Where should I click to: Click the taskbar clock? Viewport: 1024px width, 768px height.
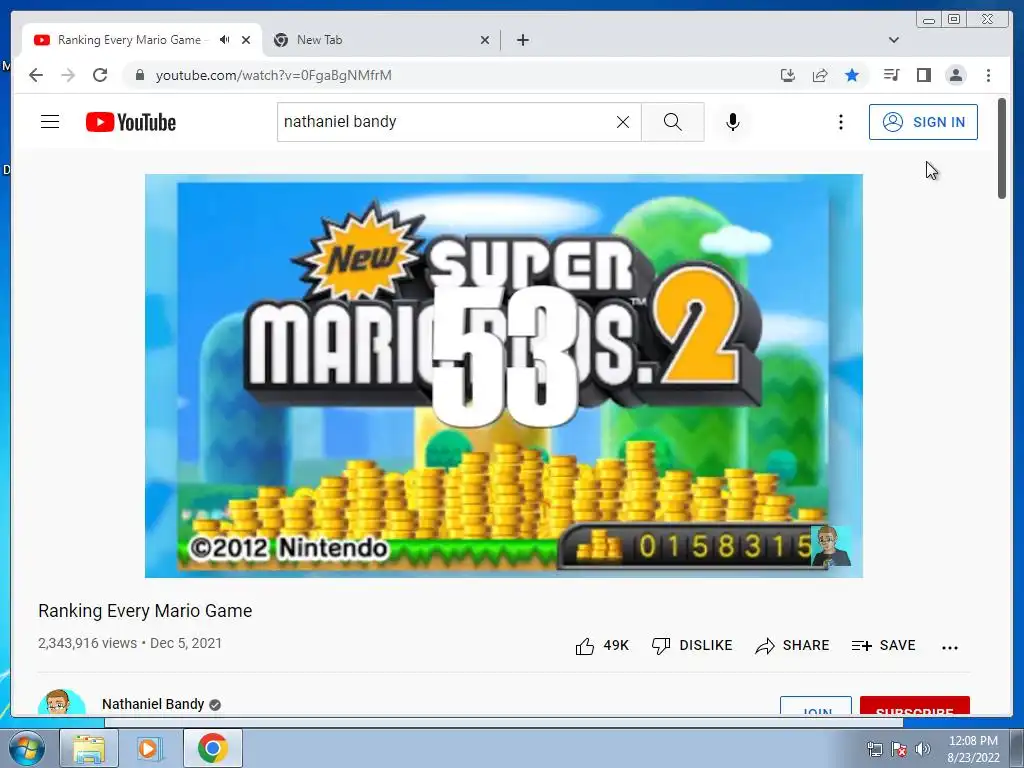point(973,749)
